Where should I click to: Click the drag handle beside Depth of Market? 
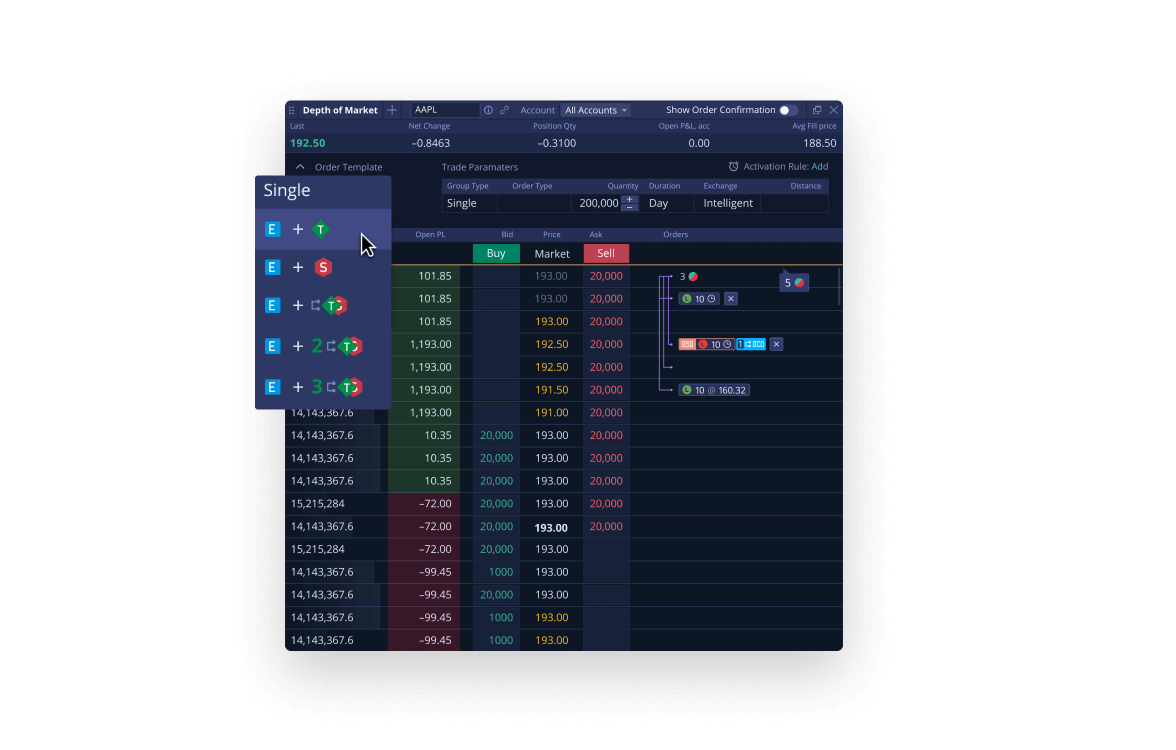292,110
